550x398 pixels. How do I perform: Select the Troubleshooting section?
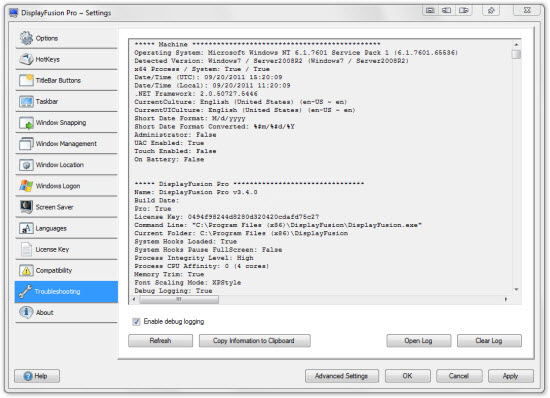[x=66, y=291]
